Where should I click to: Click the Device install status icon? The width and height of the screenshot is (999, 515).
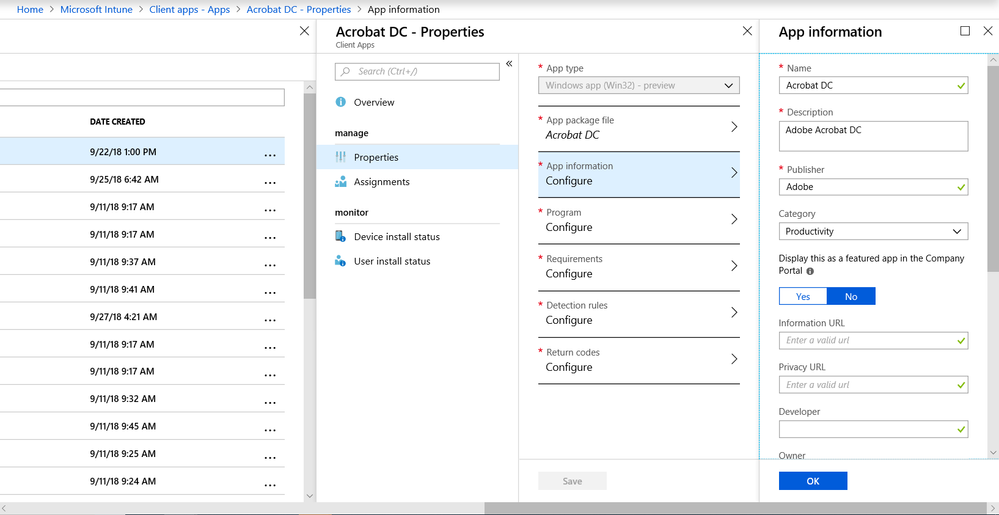(x=341, y=236)
